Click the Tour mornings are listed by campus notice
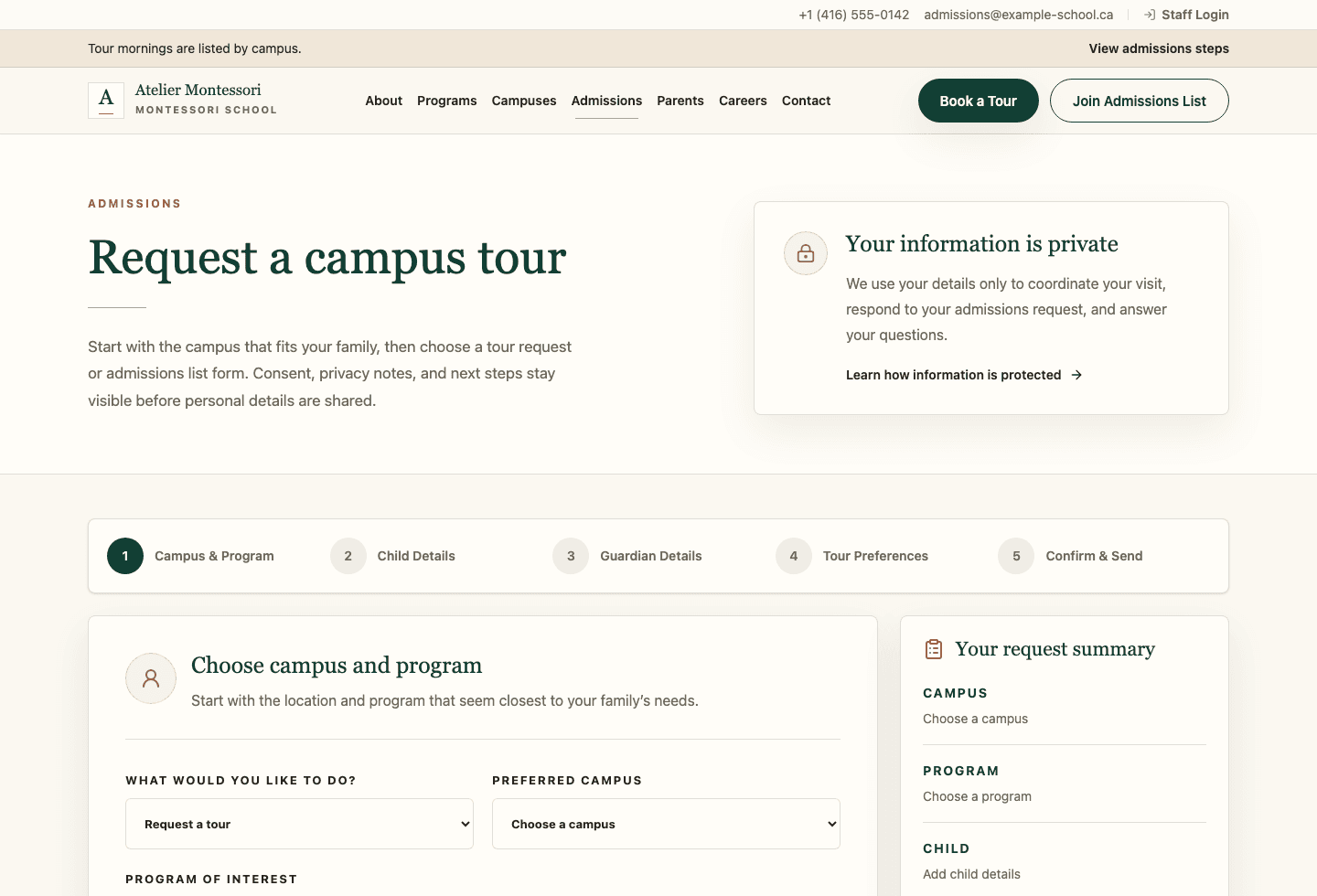 click(195, 48)
